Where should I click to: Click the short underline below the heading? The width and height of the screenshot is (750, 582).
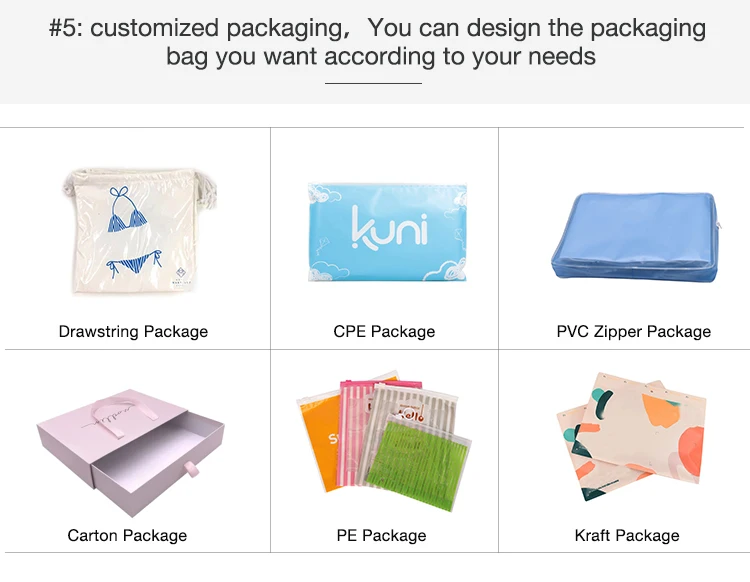373,84
